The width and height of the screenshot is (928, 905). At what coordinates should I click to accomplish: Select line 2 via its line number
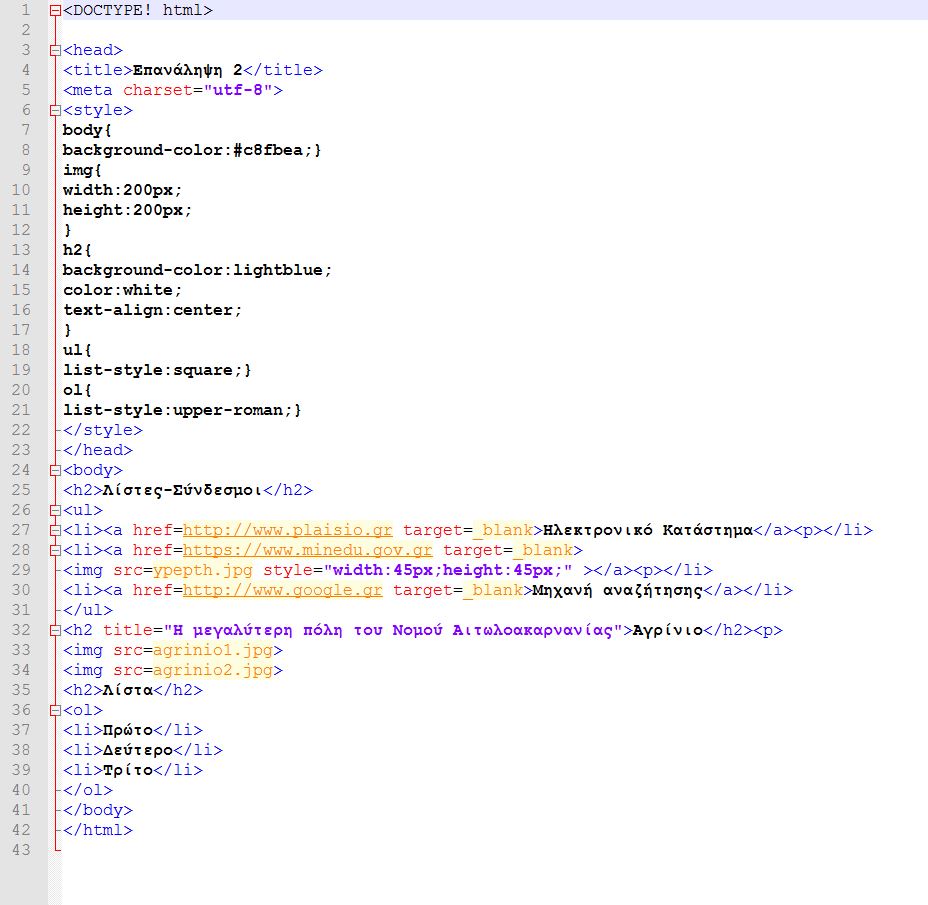click(x=25, y=30)
